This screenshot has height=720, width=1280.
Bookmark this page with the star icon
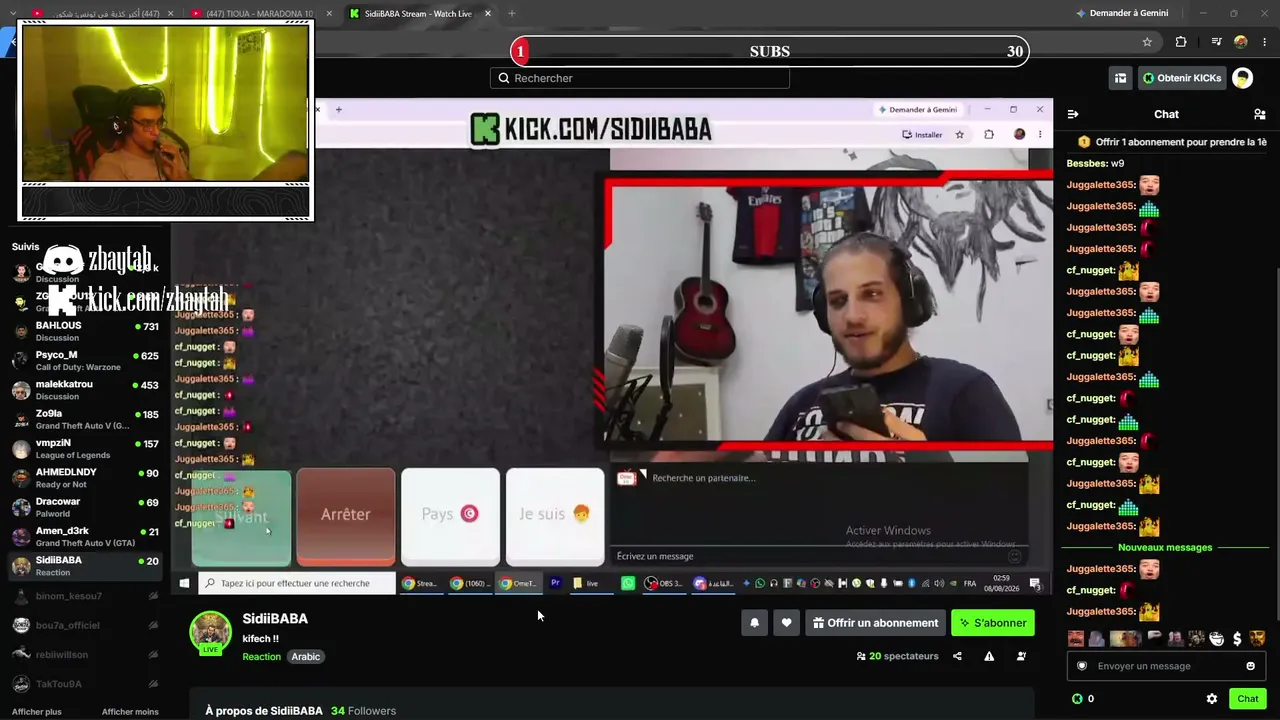click(1147, 42)
